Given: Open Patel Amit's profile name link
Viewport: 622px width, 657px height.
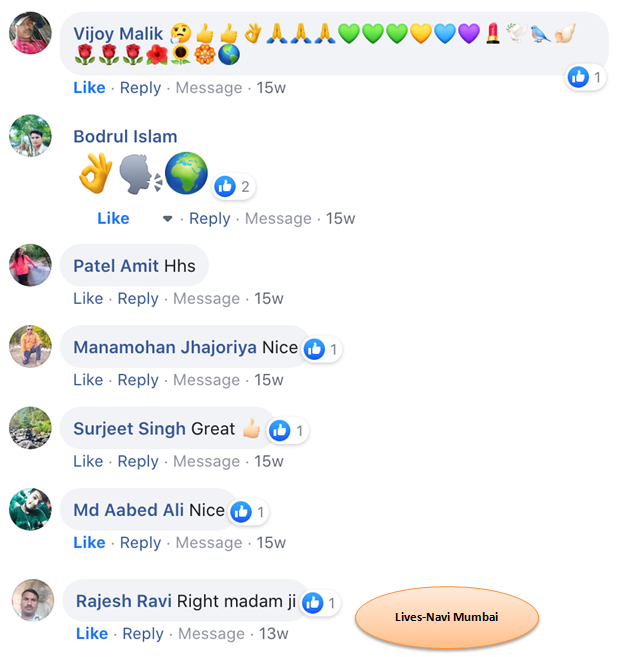Looking at the screenshot, I should click(116, 266).
